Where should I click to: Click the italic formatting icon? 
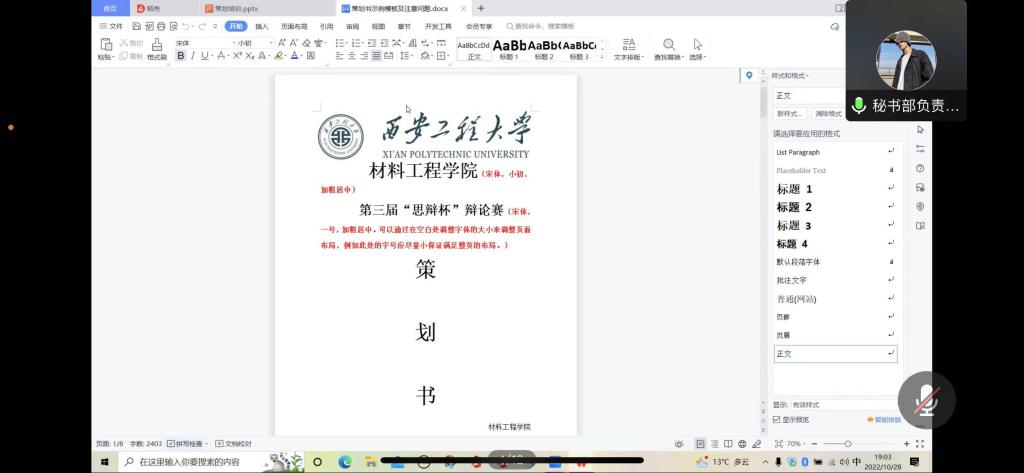pos(192,56)
